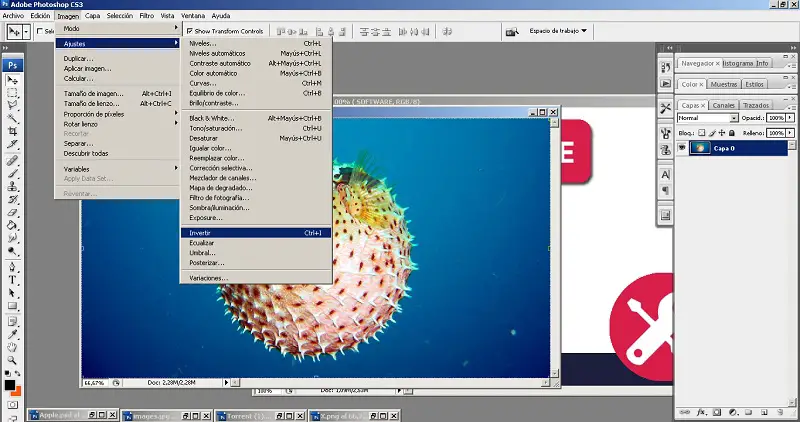Toggle lock transparent pixels button
This screenshot has height=422, width=800.
tap(702, 133)
